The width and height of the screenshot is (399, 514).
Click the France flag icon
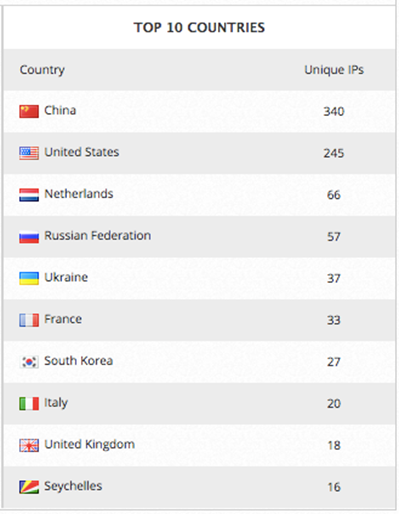coord(29,320)
